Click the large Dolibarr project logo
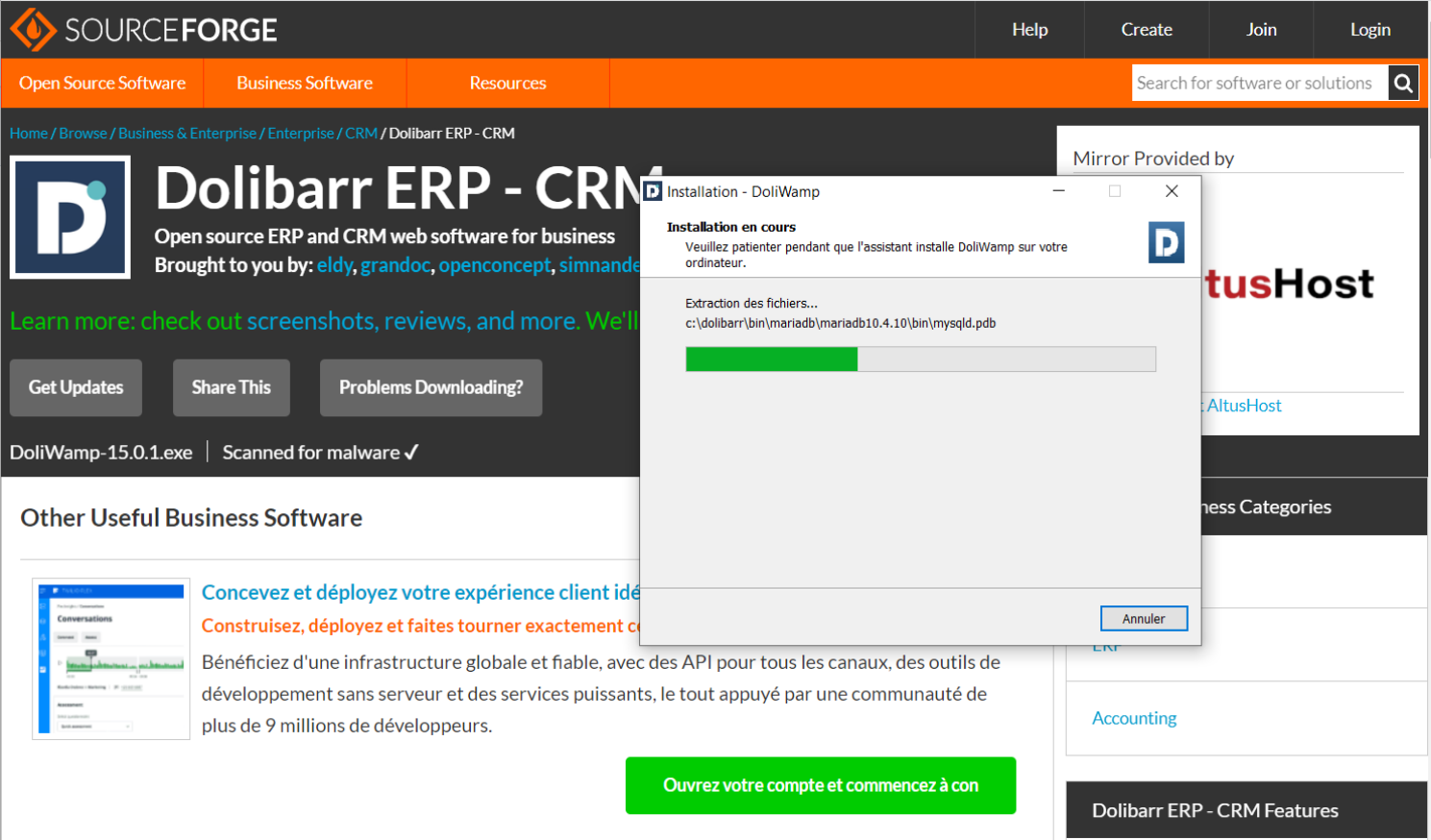The width and height of the screenshot is (1431, 840). click(70, 217)
